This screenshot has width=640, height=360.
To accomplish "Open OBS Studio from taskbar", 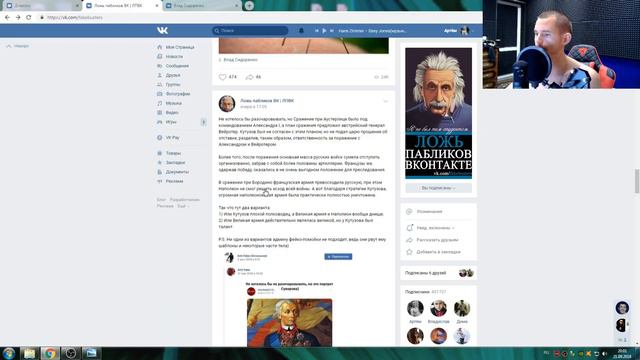I will point(71,353).
